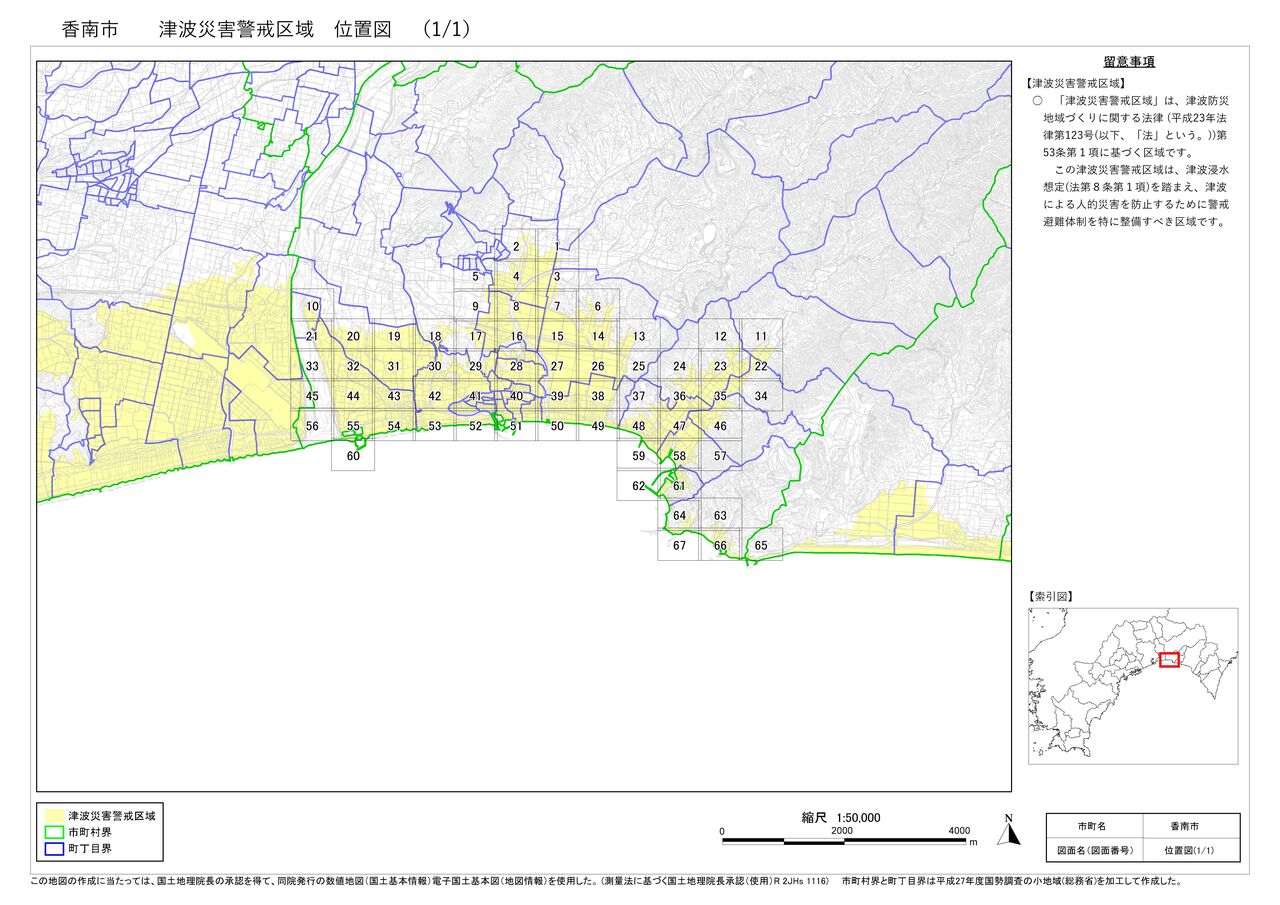This screenshot has width=1280, height=905.
Task: Click map grid cell number 67
Action: [x=679, y=545]
